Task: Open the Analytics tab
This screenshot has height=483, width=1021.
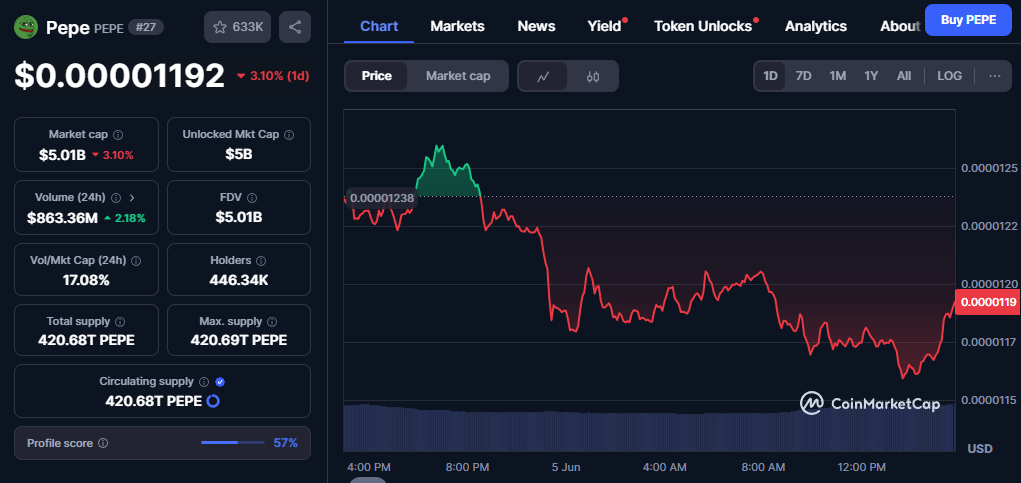Action: tap(816, 26)
